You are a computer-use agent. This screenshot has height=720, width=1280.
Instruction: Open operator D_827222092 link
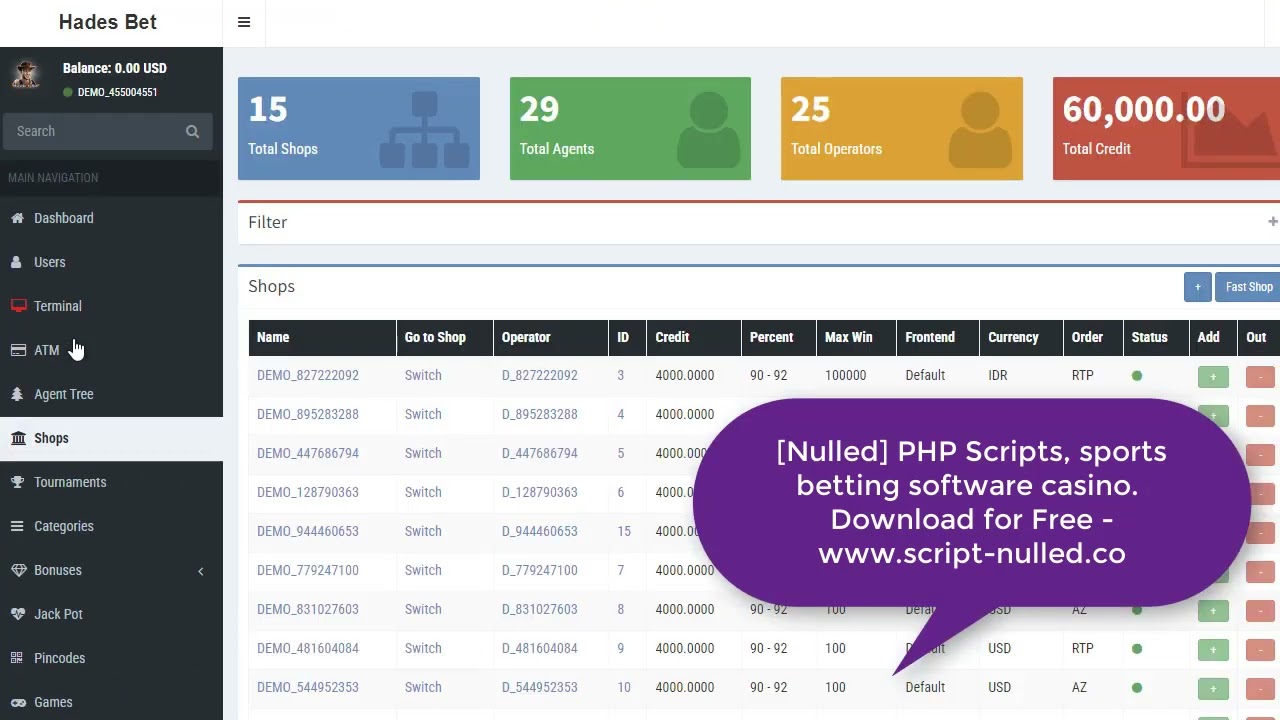pyautogui.click(x=540, y=375)
